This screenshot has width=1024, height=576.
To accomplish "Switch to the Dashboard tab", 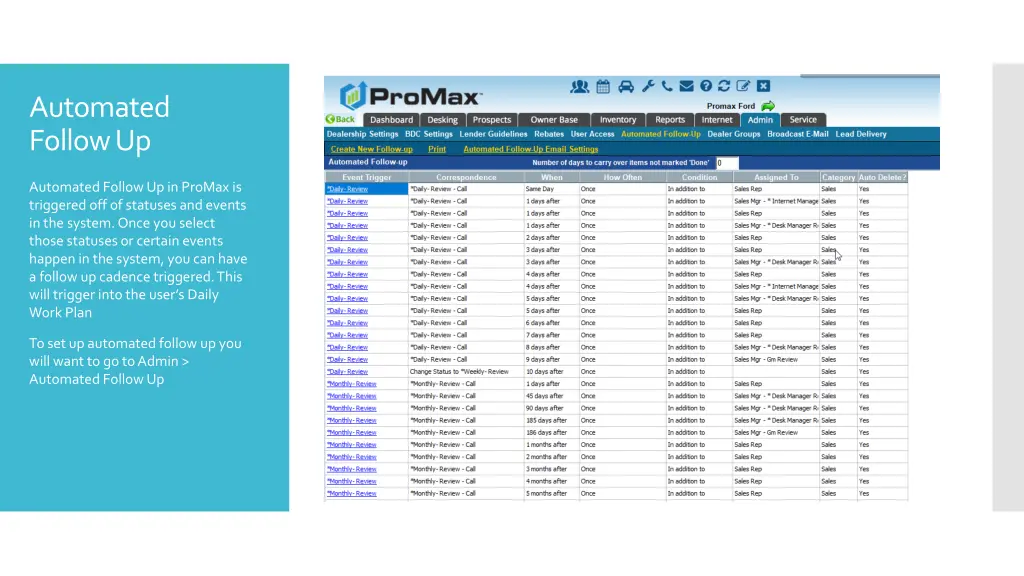I will tap(391, 120).
